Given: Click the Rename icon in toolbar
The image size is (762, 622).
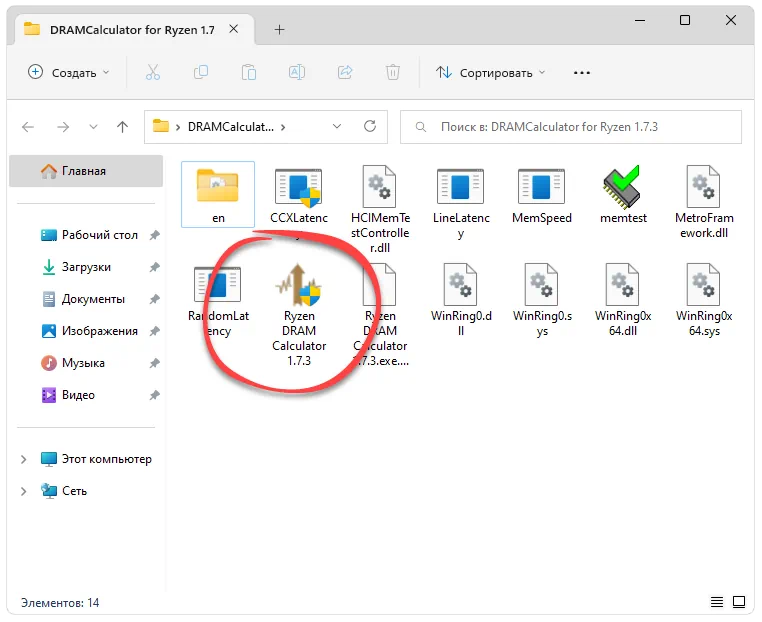Looking at the screenshot, I should pyautogui.click(x=297, y=73).
